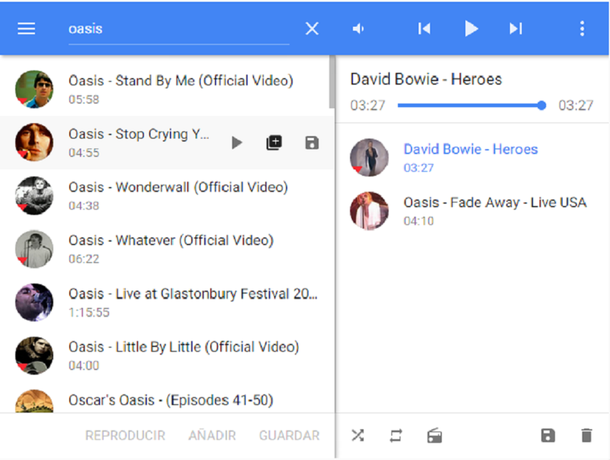This screenshot has height=460, width=610.
Task: Click the REPRODUCIR button
Action: pos(125,435)
